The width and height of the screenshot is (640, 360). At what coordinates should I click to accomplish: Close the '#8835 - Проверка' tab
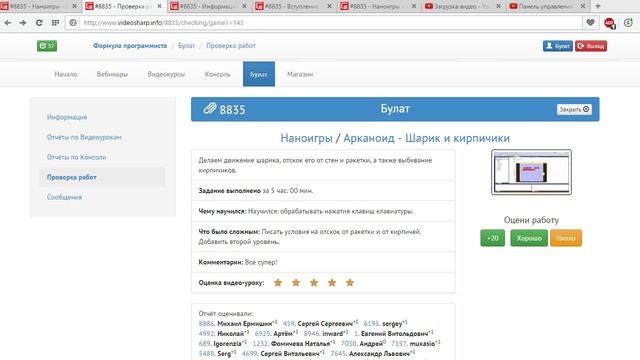[159, 6]
